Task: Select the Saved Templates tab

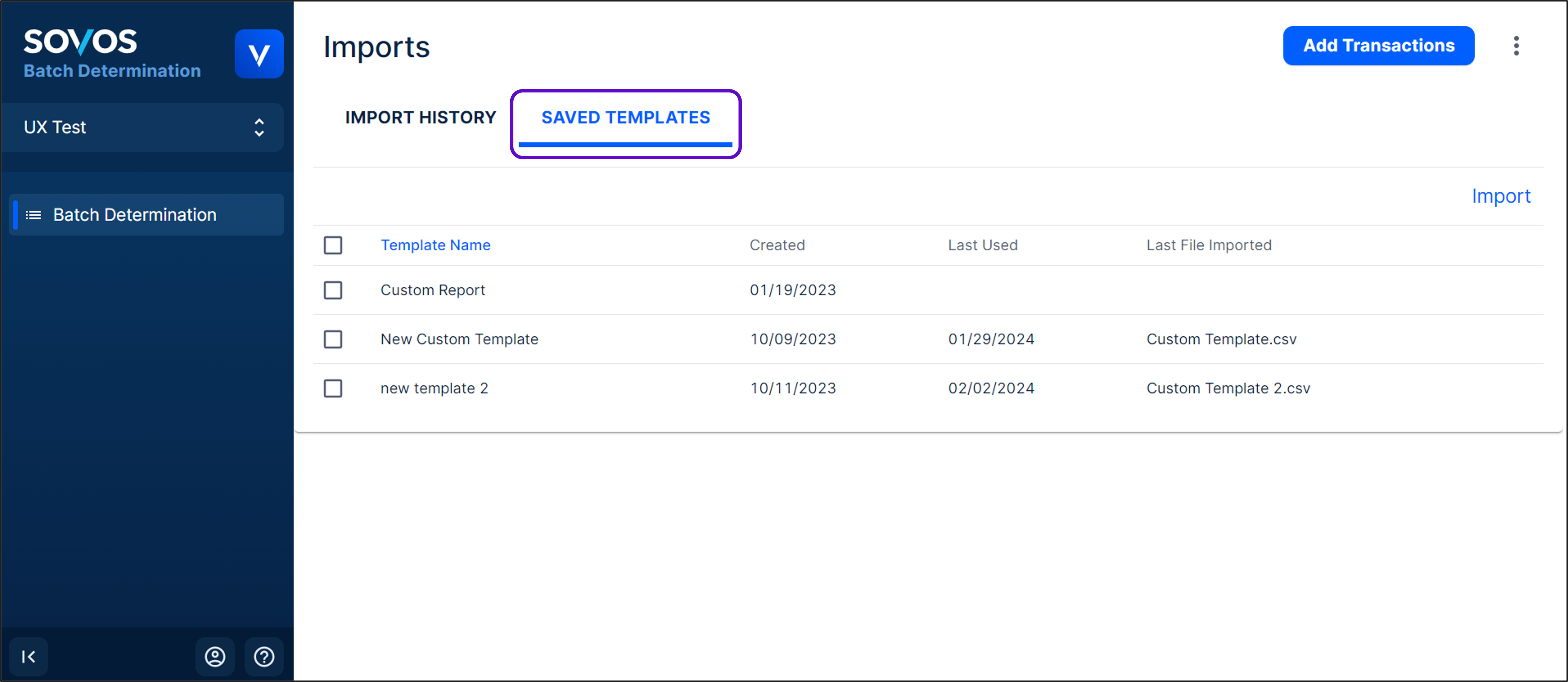Action: tap(625, 117)
